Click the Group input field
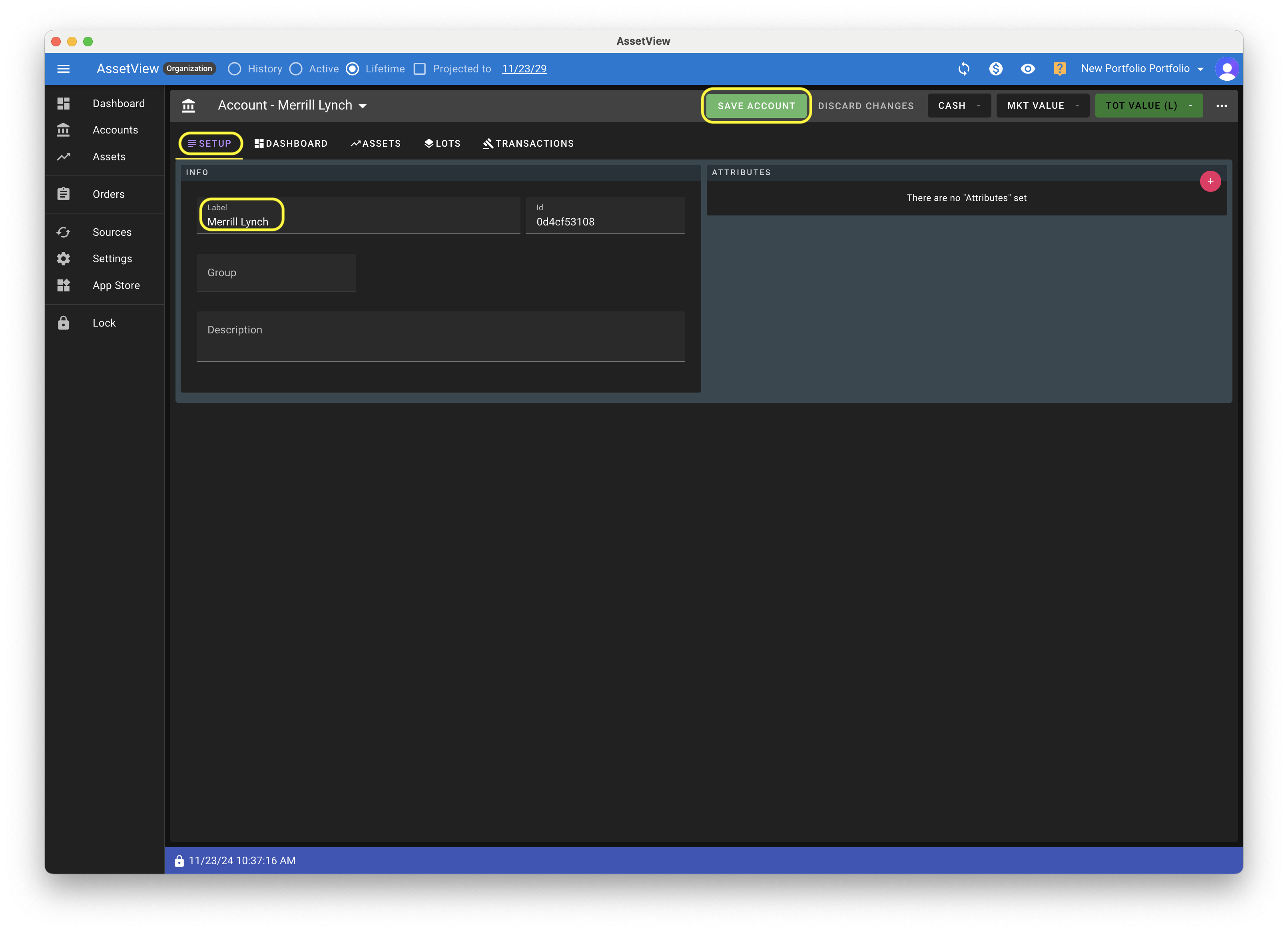The image size is (1288, 933). coord(276,273)
